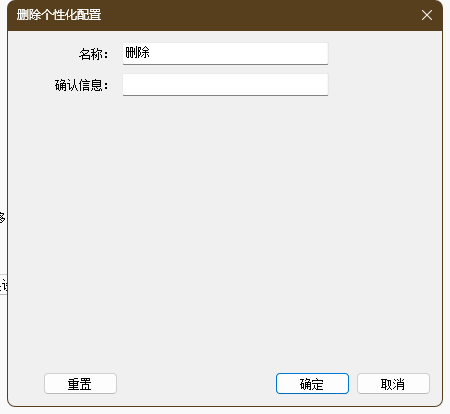Click the brown title bar's empty area
The width and height of the screenshot is (450, 414).
click(x=260, y=15)
